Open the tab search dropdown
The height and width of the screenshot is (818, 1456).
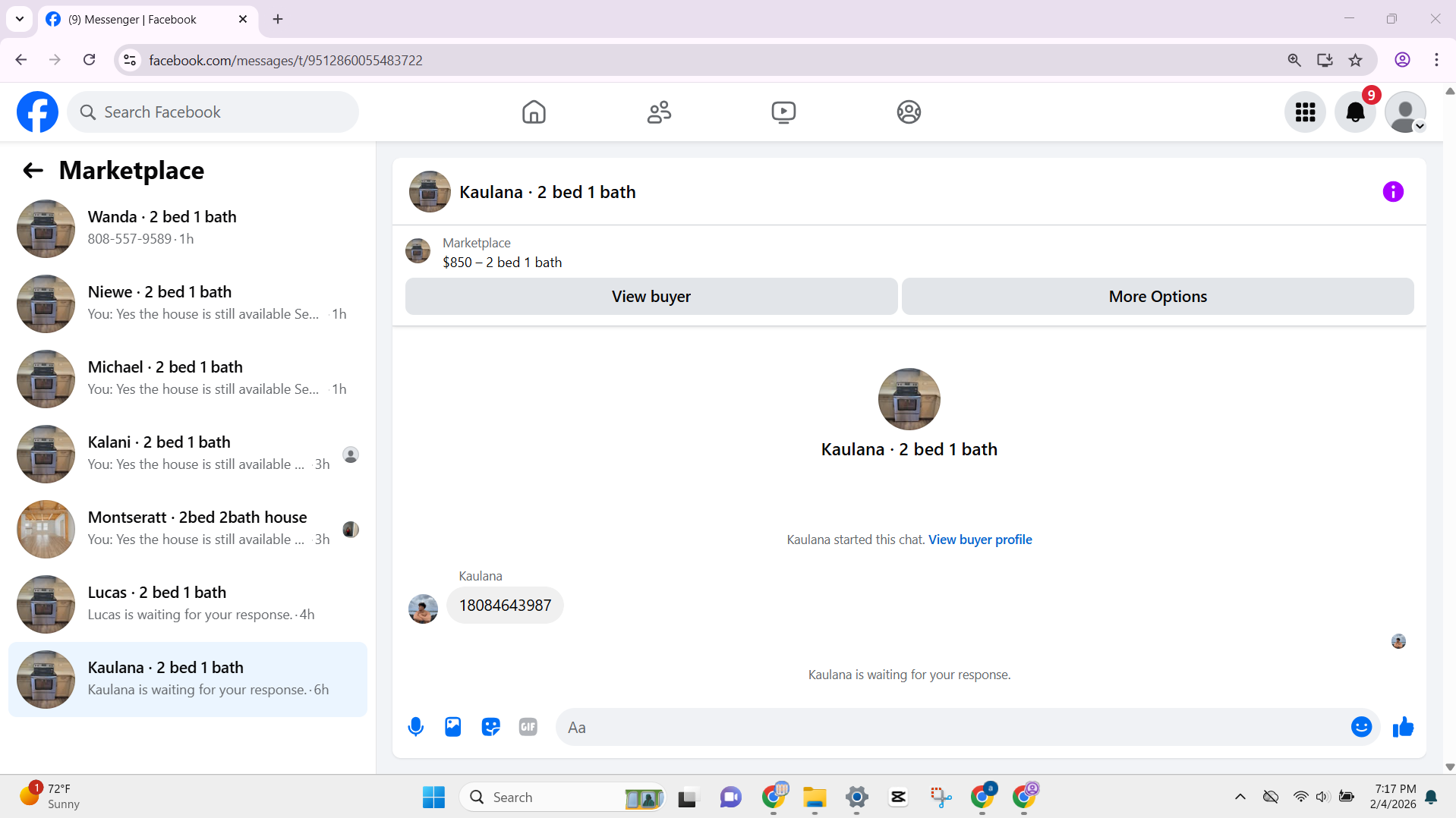coord(20,19)
